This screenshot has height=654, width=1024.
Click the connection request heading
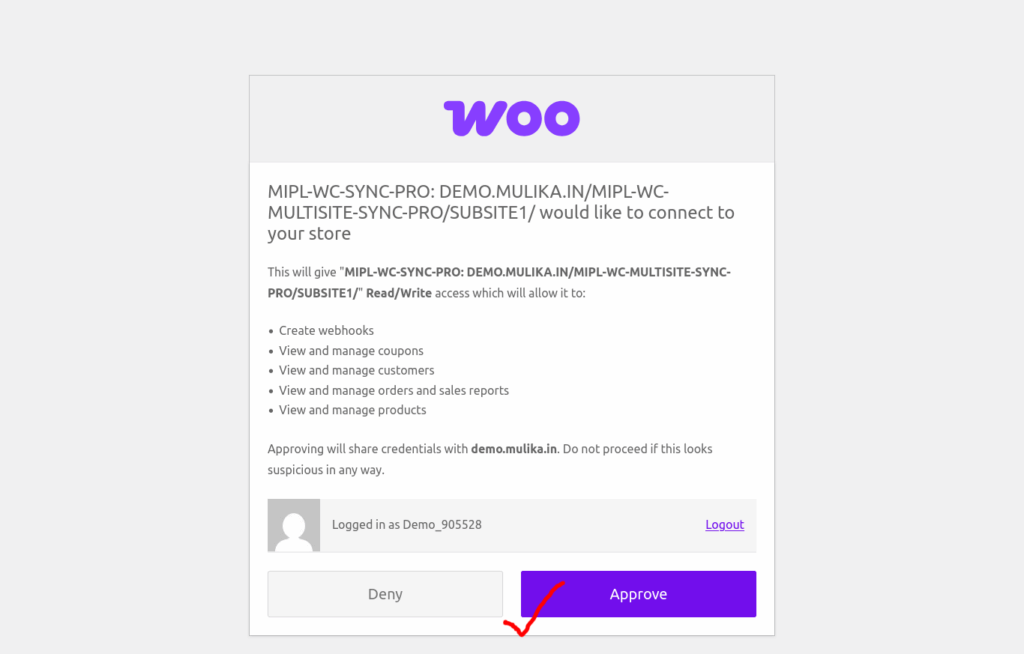(x=501, y=212)
